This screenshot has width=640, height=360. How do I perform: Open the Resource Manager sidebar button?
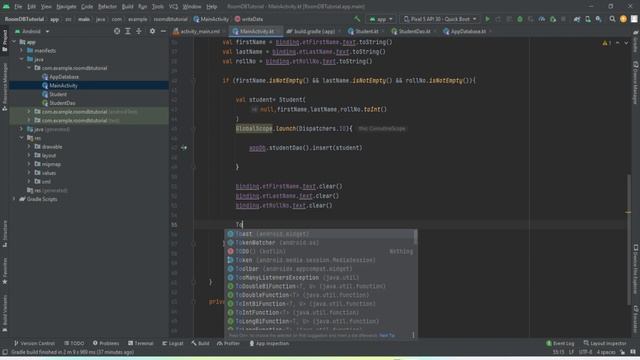(x=4, y=87)
